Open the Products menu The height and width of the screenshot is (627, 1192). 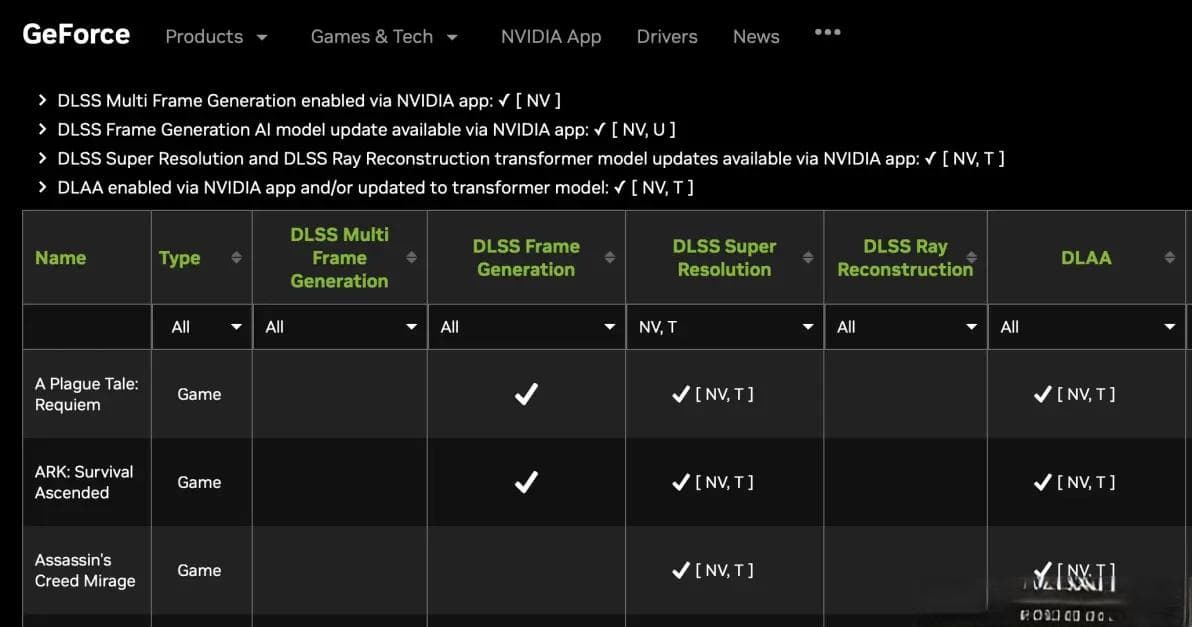pos(216,36)
